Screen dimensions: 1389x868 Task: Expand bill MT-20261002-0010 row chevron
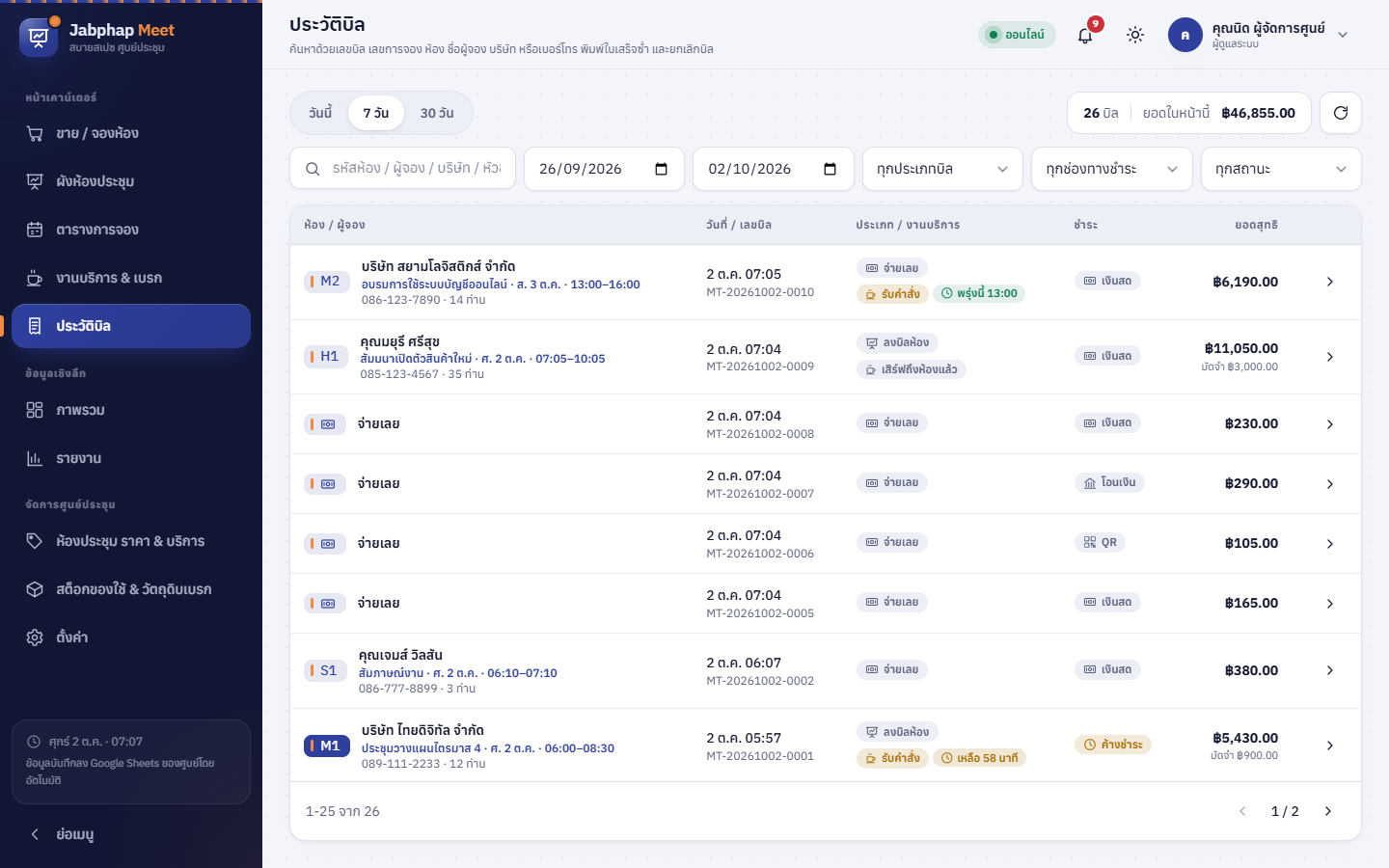point(1330,282)
